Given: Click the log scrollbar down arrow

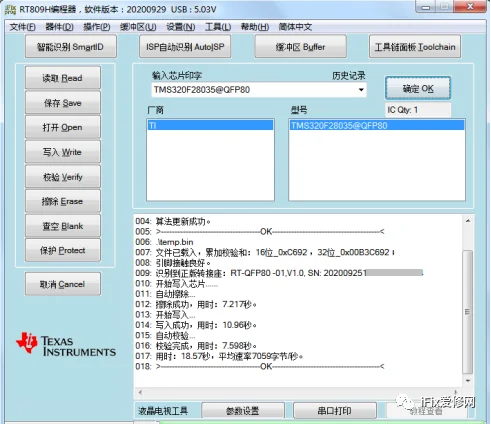Looking at the screenshot, I should 468,380.
